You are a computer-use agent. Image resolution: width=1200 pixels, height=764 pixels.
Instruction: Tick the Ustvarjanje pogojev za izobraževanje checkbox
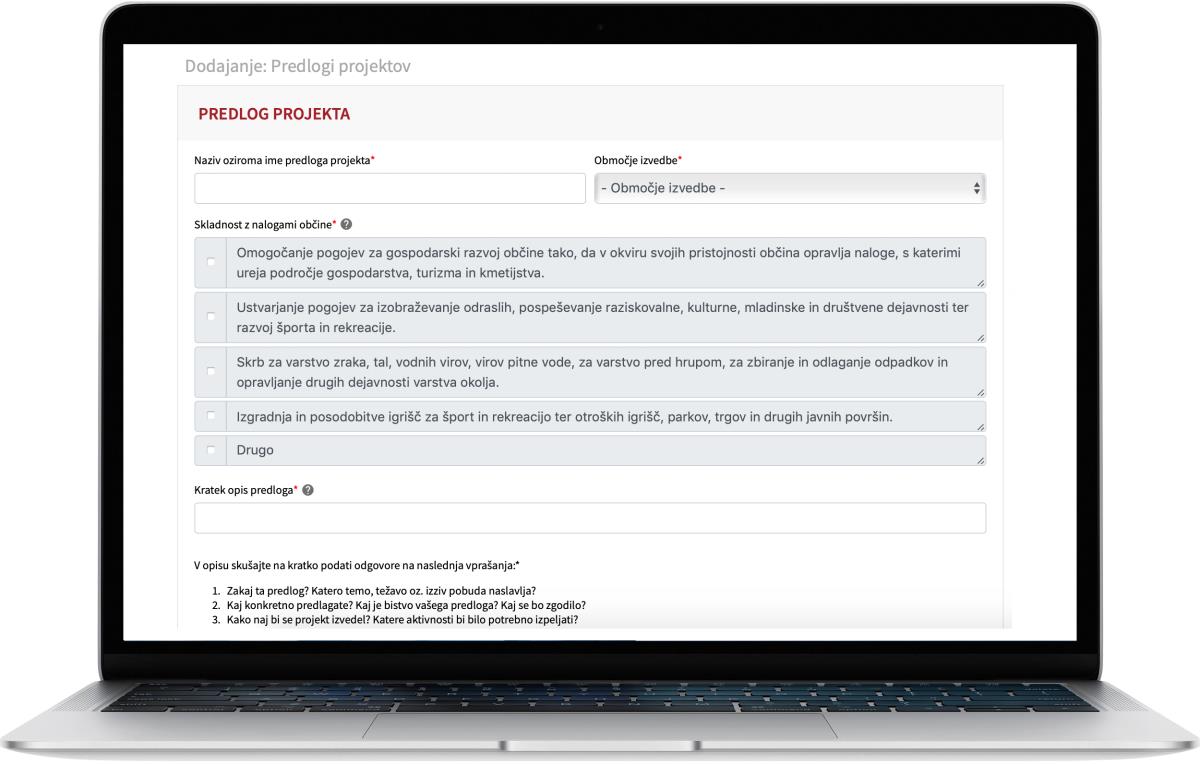point(211,317)
